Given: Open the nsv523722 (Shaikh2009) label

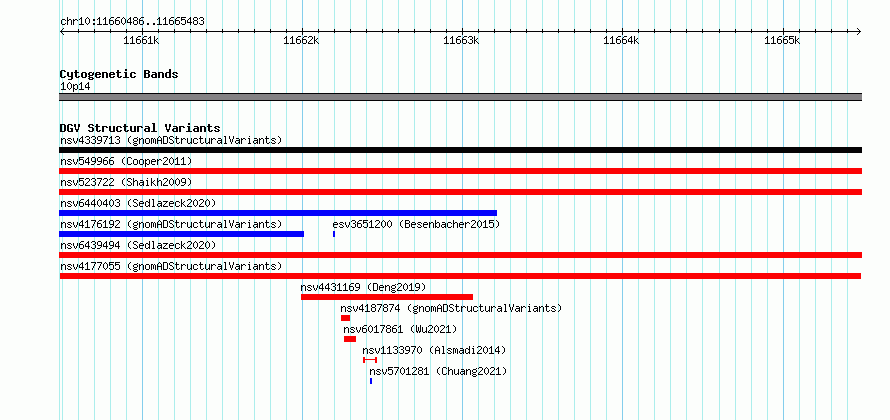Looking at the screenshot, I should coord(126,182).
